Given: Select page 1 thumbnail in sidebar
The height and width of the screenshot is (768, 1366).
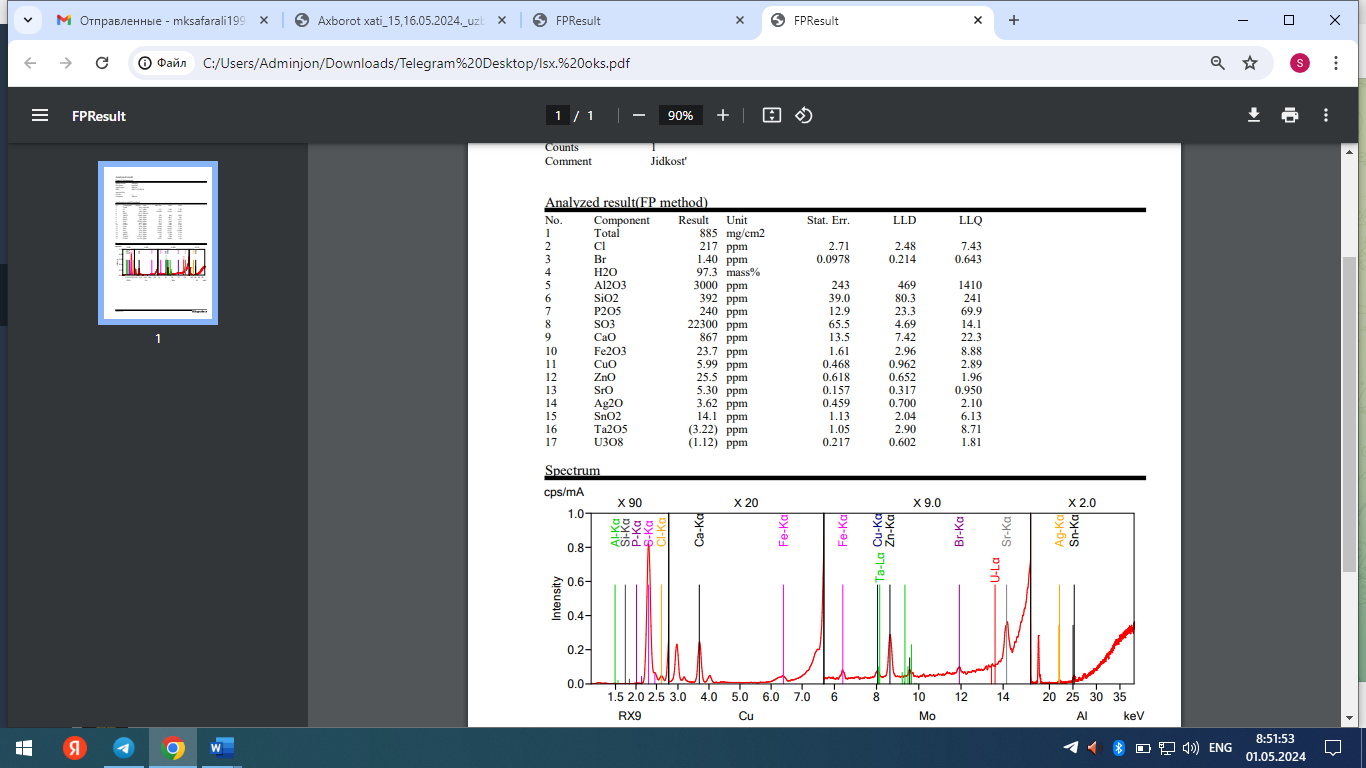Looking at the screenshot, I should tap(158, 243).
